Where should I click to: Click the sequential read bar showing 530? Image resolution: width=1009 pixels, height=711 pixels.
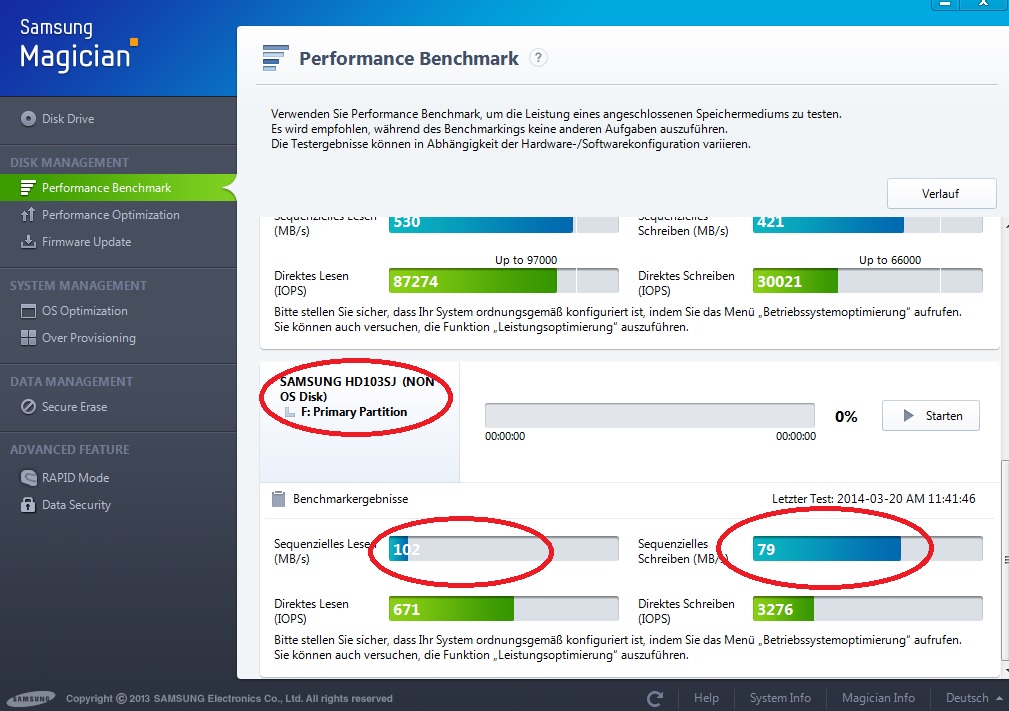(504, 223)
